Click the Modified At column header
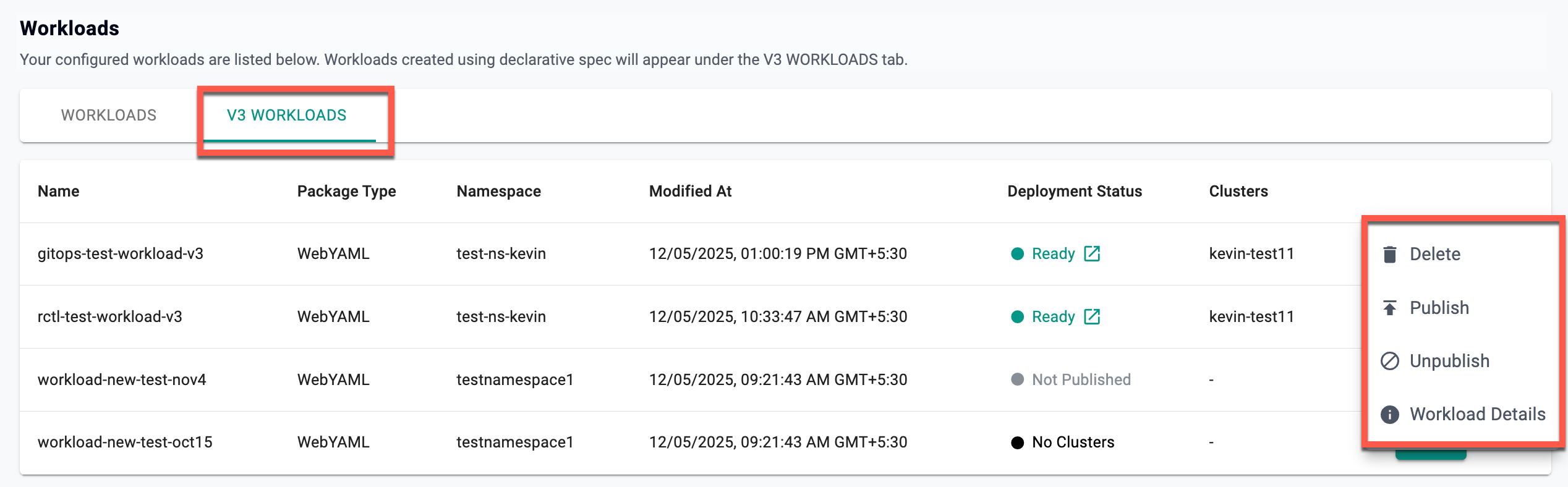1568x487 pixels. (690, 192)
